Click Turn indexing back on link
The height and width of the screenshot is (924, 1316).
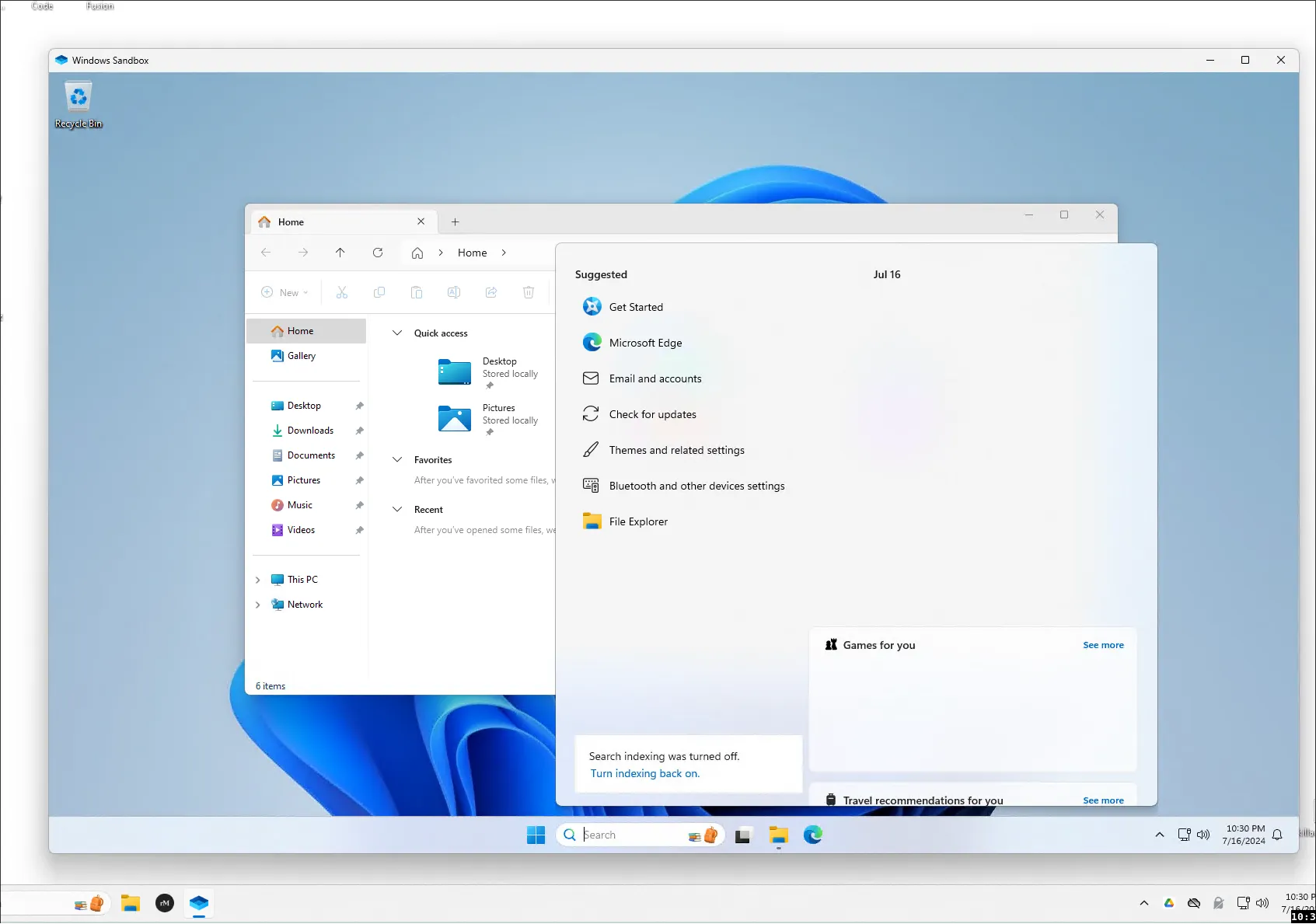[x=644, y=773]
